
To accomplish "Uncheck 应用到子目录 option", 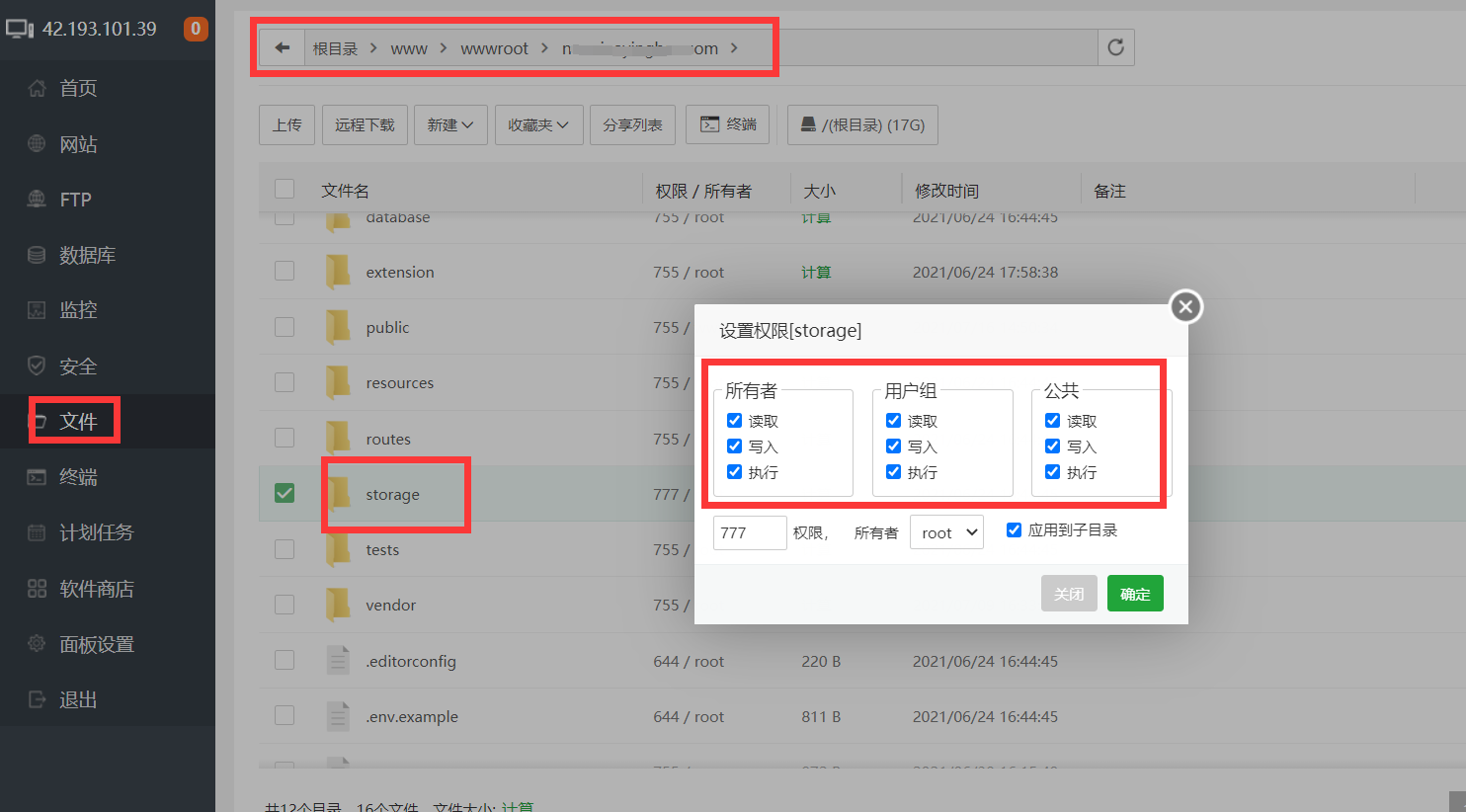I will tap(1014, 529).
